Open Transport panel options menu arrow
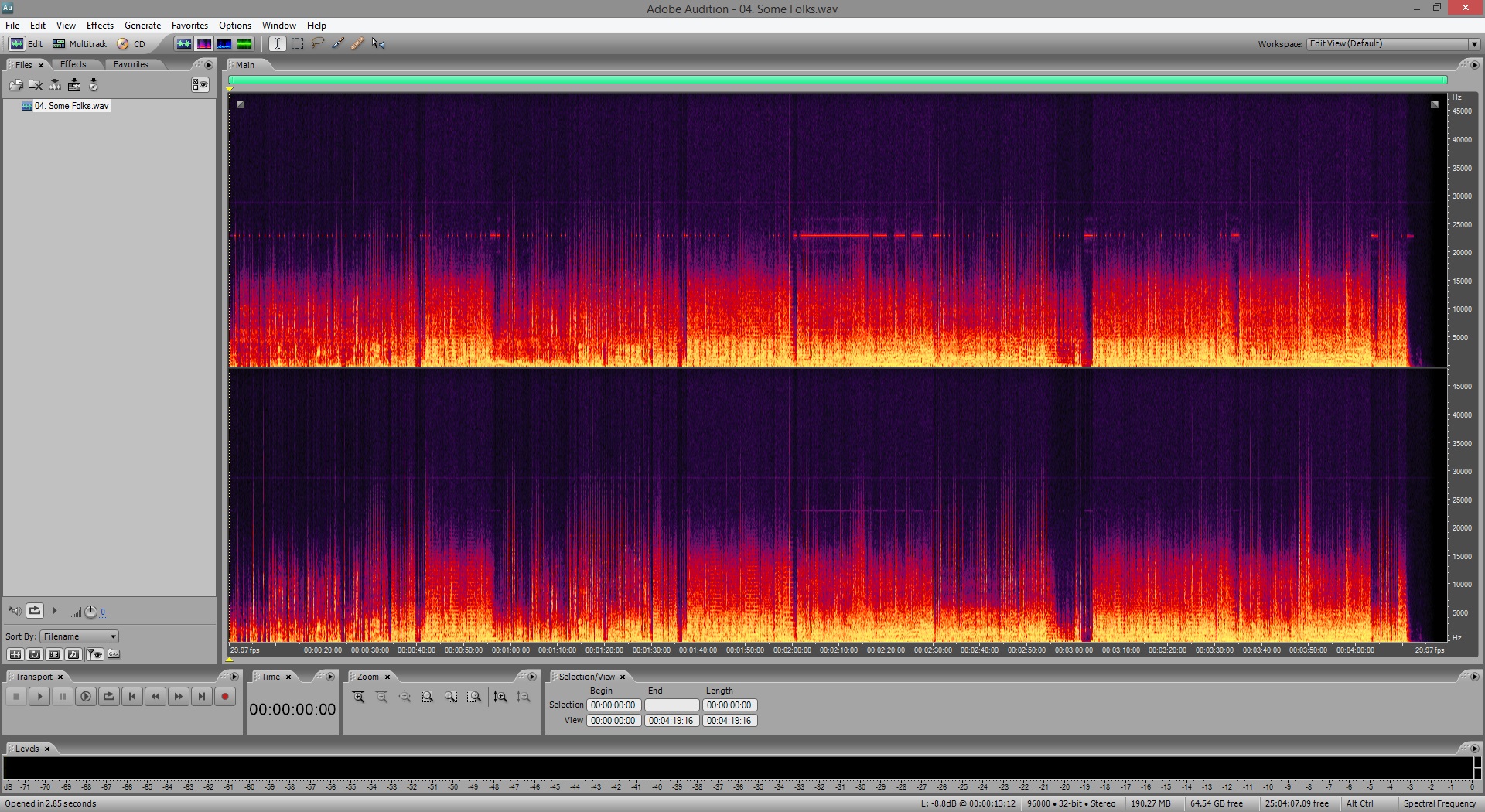This screenshot has width=1485, height=812. [234, 677]
